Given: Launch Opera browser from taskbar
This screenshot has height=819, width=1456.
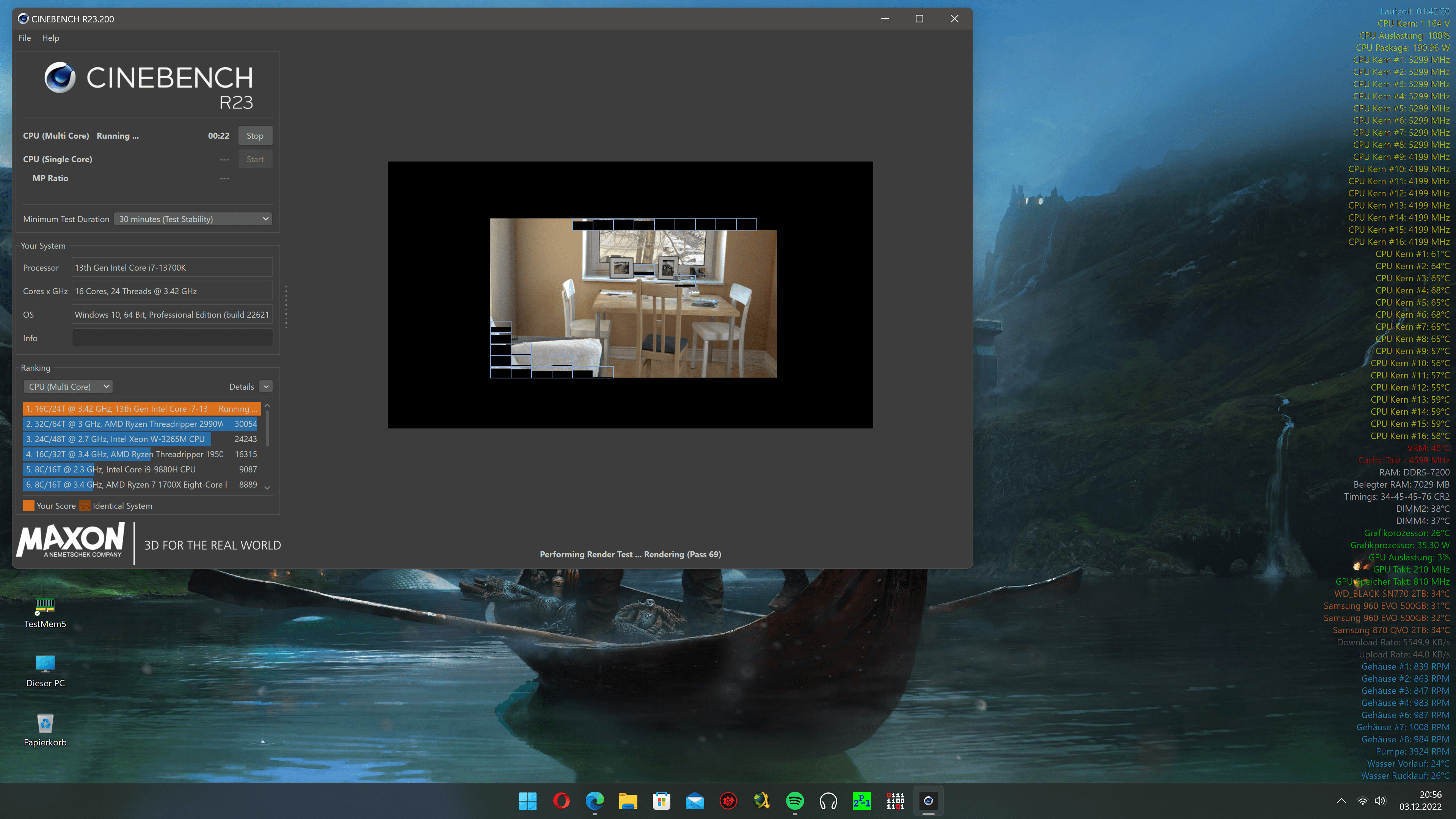Looking at the screenshot, I should click(561, 800).
